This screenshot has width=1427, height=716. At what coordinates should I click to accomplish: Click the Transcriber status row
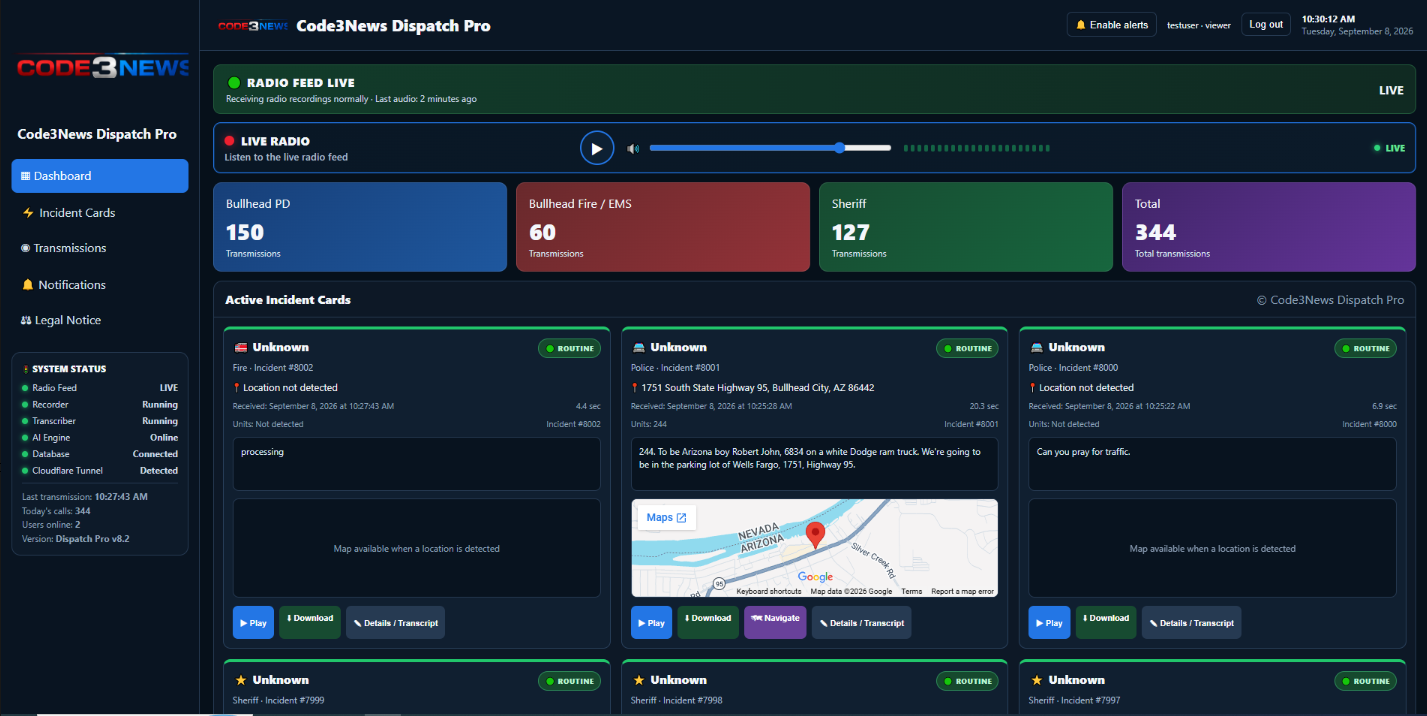[99, 421]
